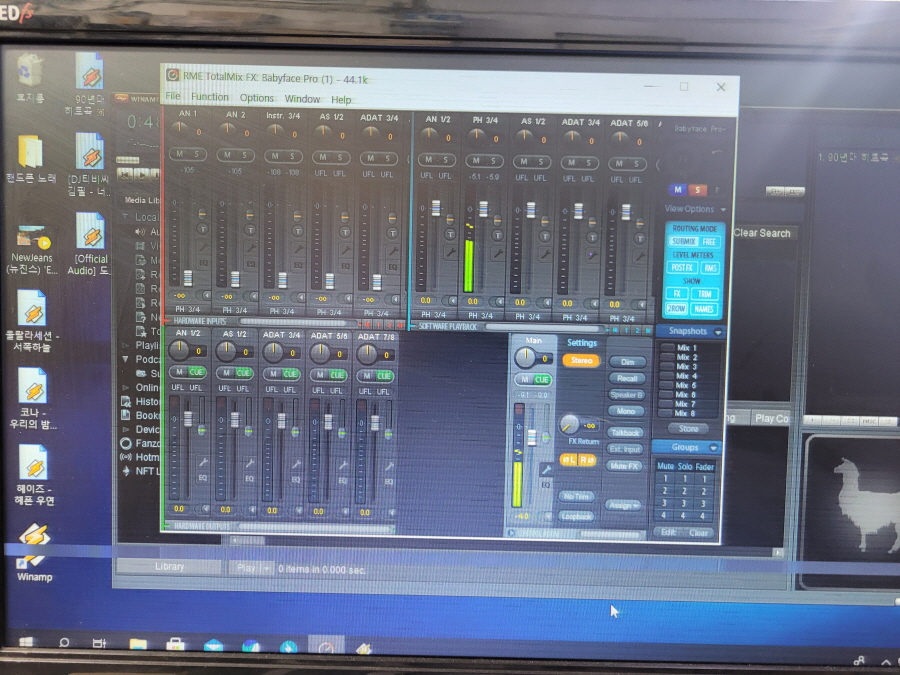Collapse the Groups section

click(713, 448)
